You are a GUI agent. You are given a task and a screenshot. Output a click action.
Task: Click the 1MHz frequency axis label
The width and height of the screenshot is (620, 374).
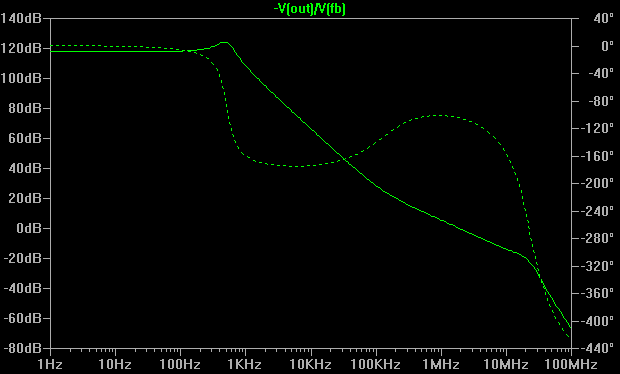pos(440,364)
